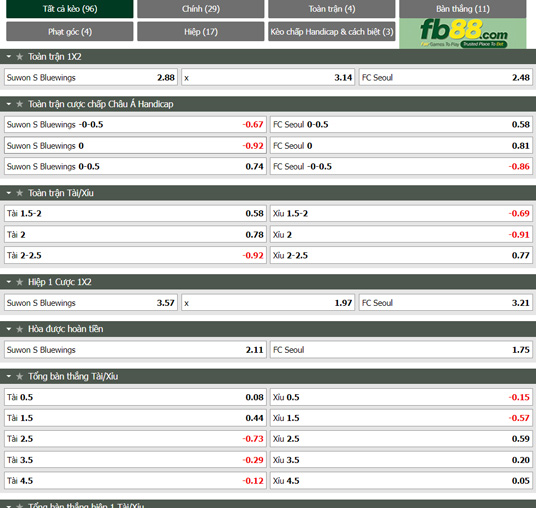This screenshot has width=536, height=508.
Task: Star the Toàn trận 1X2 market
Action: pyautogui.click(x=19, y=57)
